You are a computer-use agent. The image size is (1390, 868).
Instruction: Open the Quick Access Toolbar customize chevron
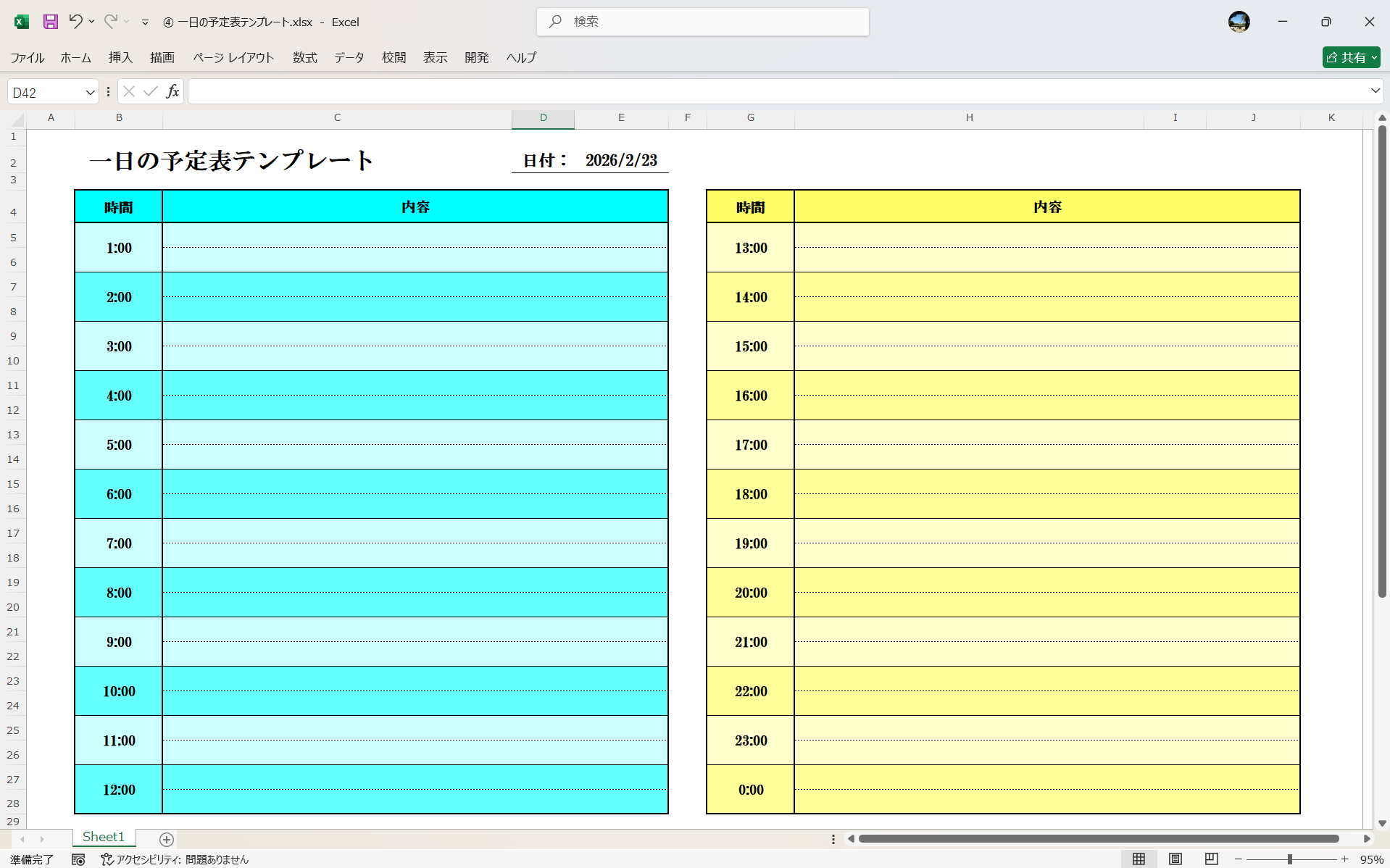145,22
